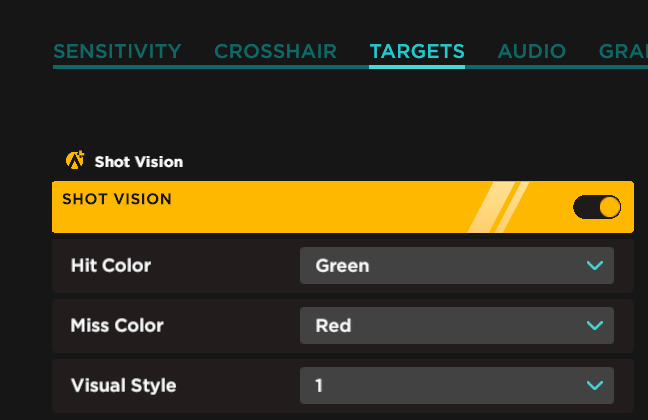The width and height of the screenshot is (648, 420).
Task: Click the Shot Vision sparkle icon
Action: (x=74, y=160)
